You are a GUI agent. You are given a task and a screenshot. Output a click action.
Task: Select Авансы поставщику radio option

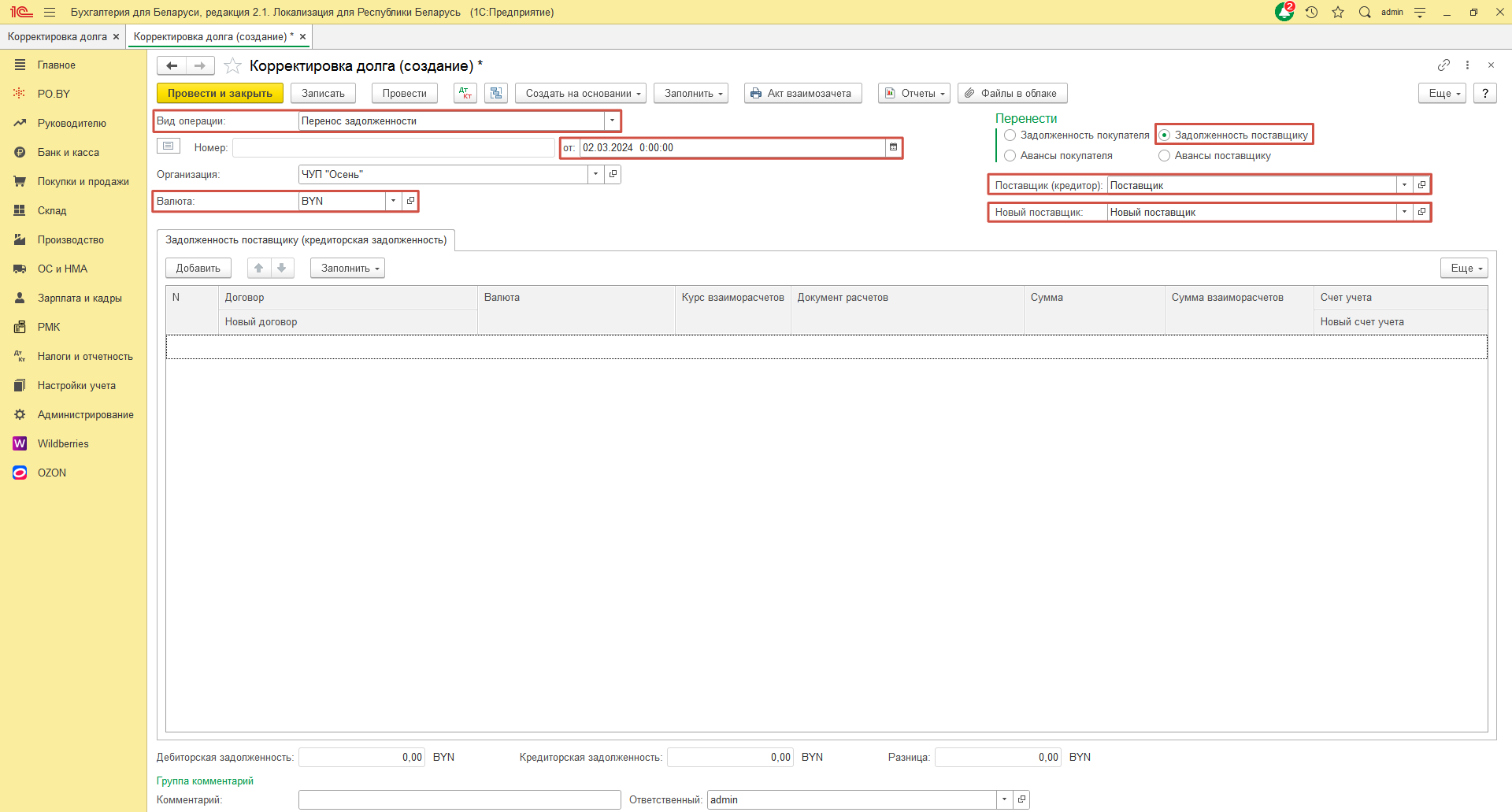coord(1165,155)
